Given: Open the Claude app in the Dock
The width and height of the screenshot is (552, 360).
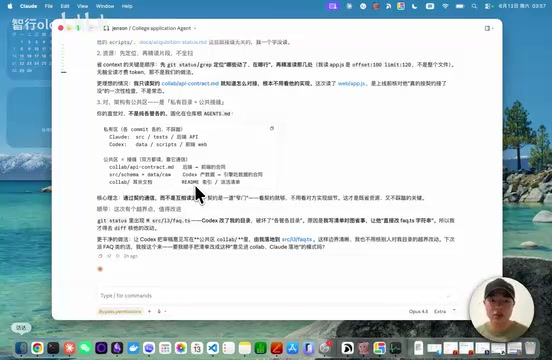Looking at the screenshot, I should [69, 348].
